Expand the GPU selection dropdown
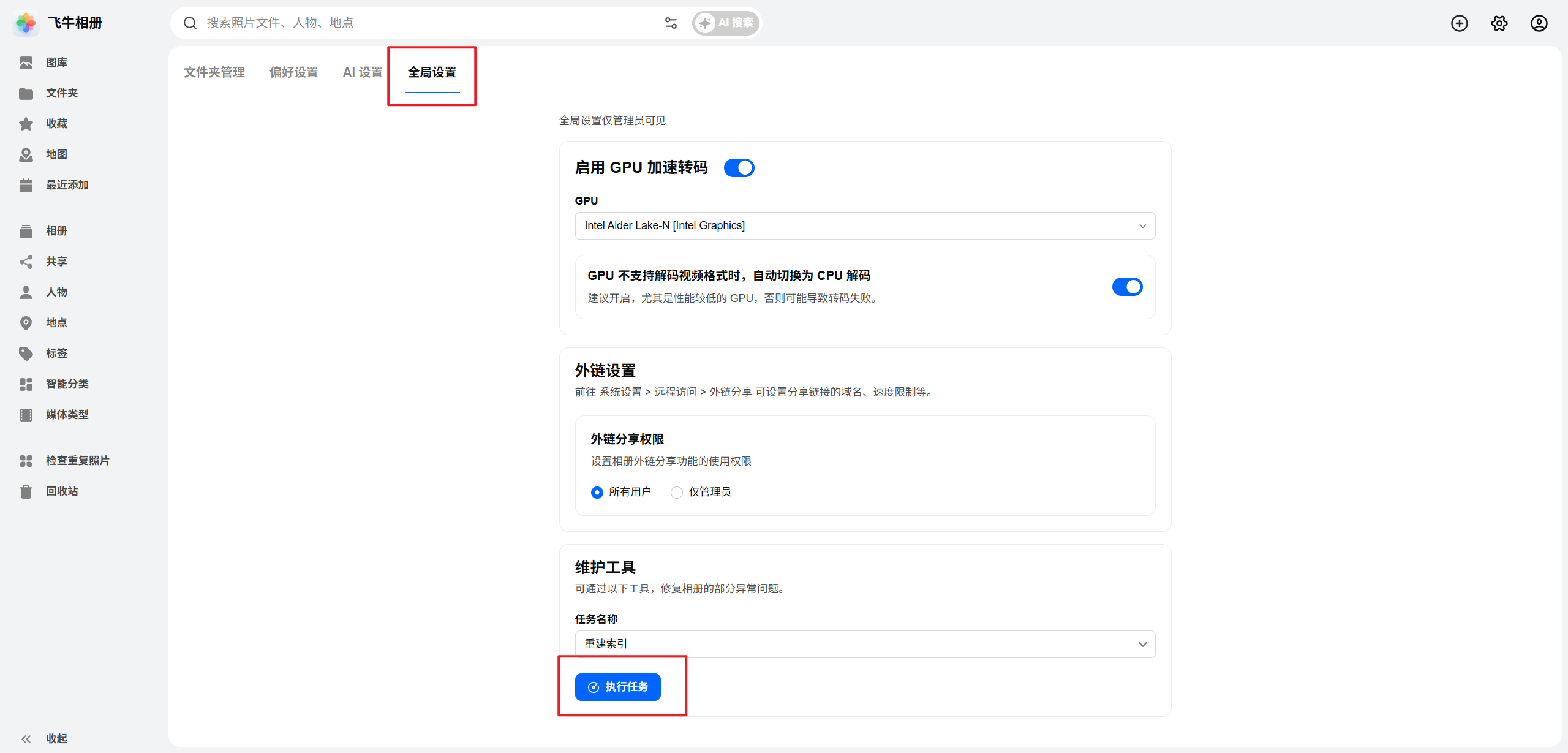Screen dimensions: 1568x753 [865, 226]
